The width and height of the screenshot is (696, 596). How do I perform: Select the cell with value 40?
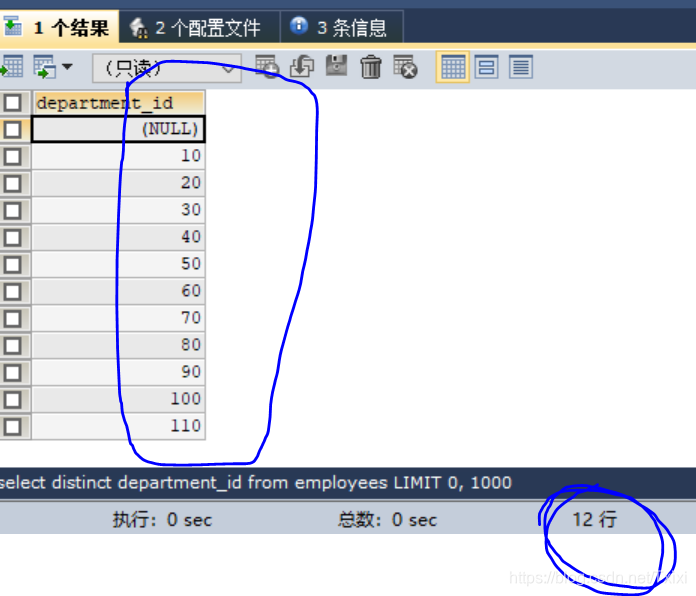pos(119,237)
